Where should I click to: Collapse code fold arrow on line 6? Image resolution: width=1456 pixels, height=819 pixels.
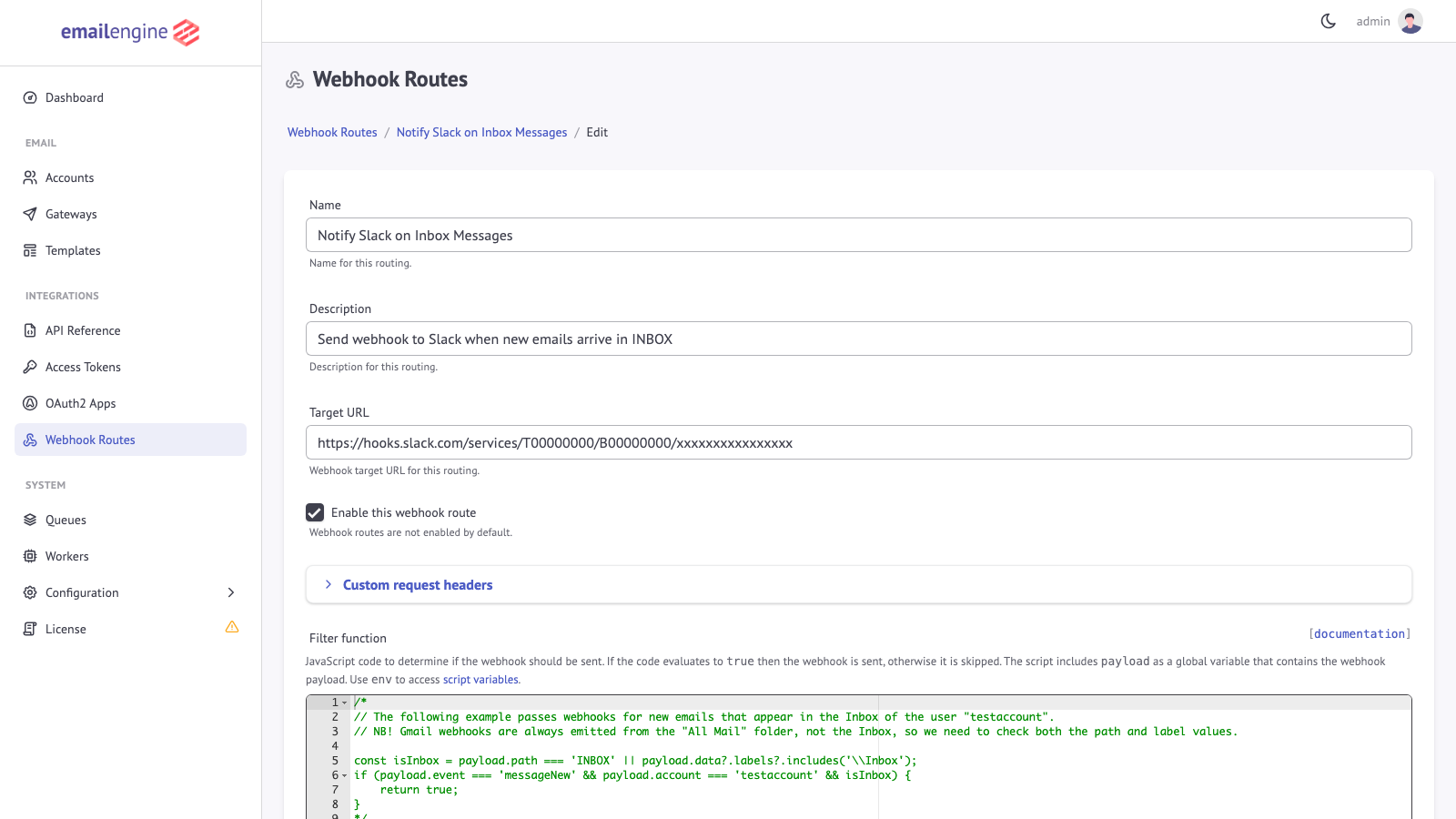point(345,775)
